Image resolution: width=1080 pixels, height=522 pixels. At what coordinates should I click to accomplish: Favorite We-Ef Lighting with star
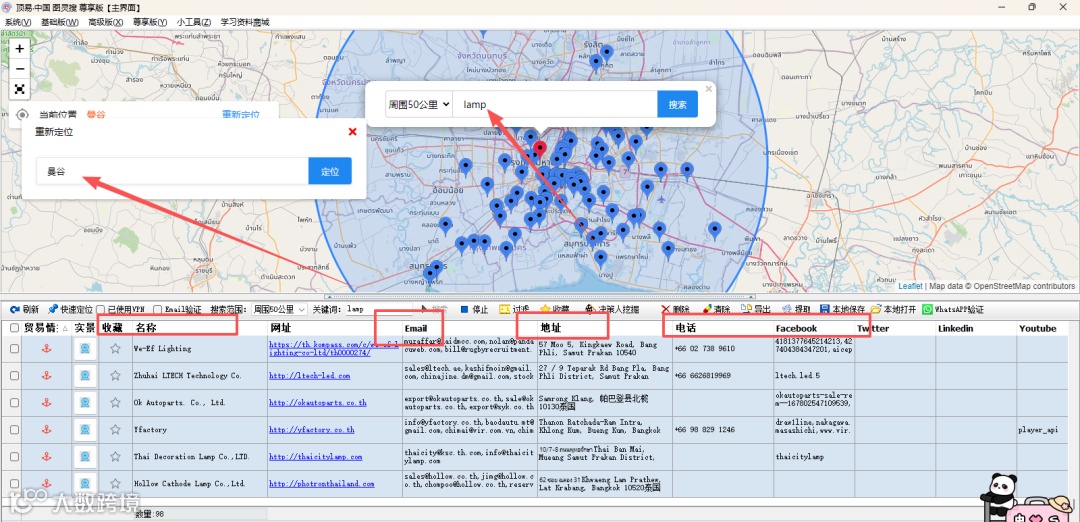(115, 349)
